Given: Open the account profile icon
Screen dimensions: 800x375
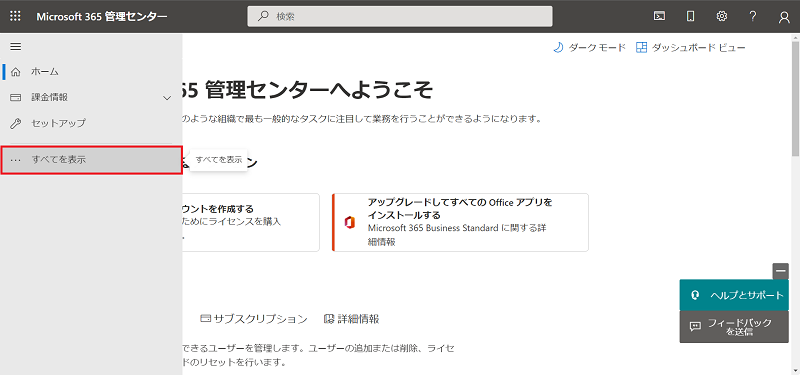Looking at the screenshot, I should click(x=784, y=17).
